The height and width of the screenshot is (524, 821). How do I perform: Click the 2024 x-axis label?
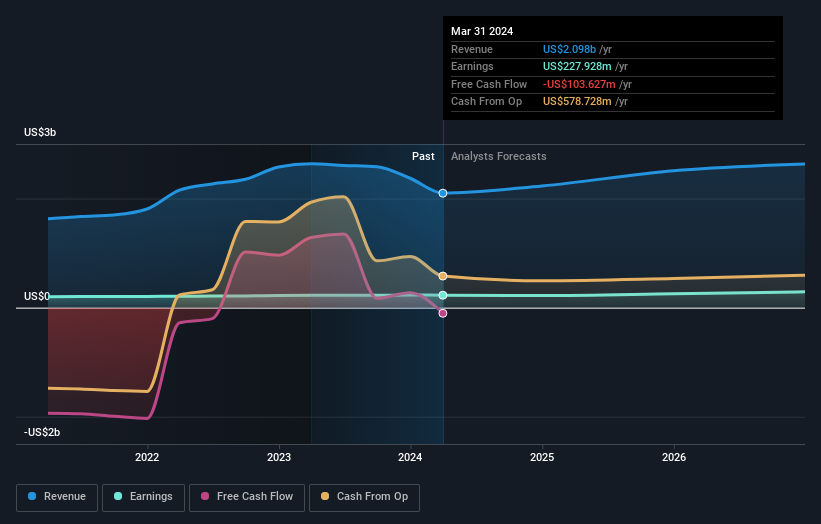pyautogui.click(x=410, y=457)
